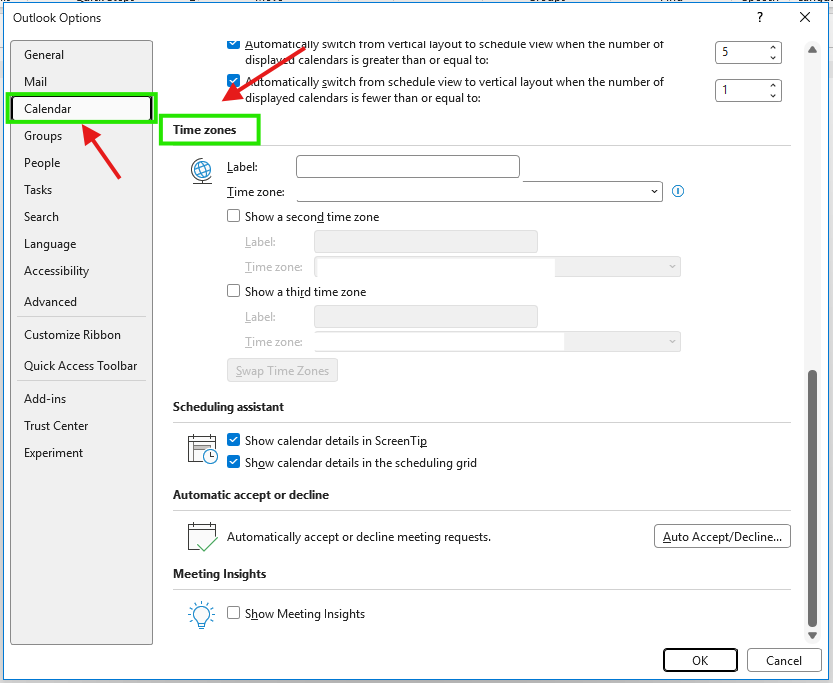Viewport: 833px width, 683px height.
Task: Click the Automatic accept or decline heading
Action: pos(251,495)
